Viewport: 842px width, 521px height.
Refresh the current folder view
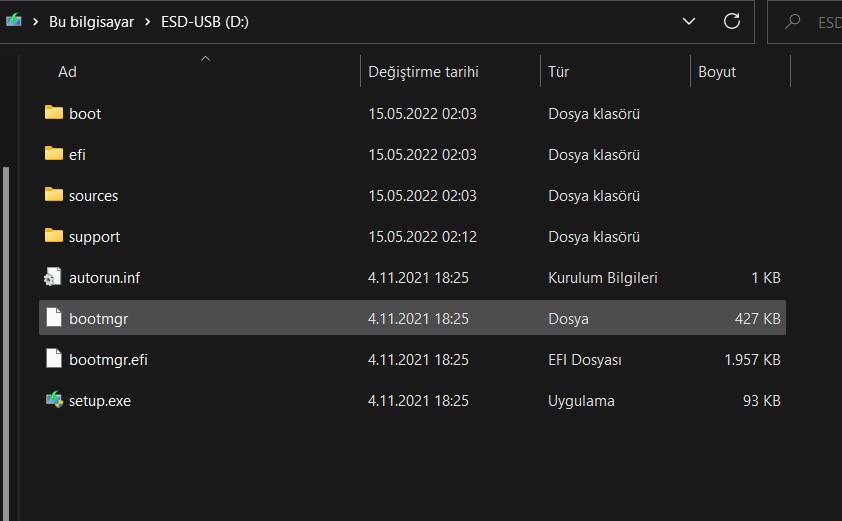coord(732,21)
